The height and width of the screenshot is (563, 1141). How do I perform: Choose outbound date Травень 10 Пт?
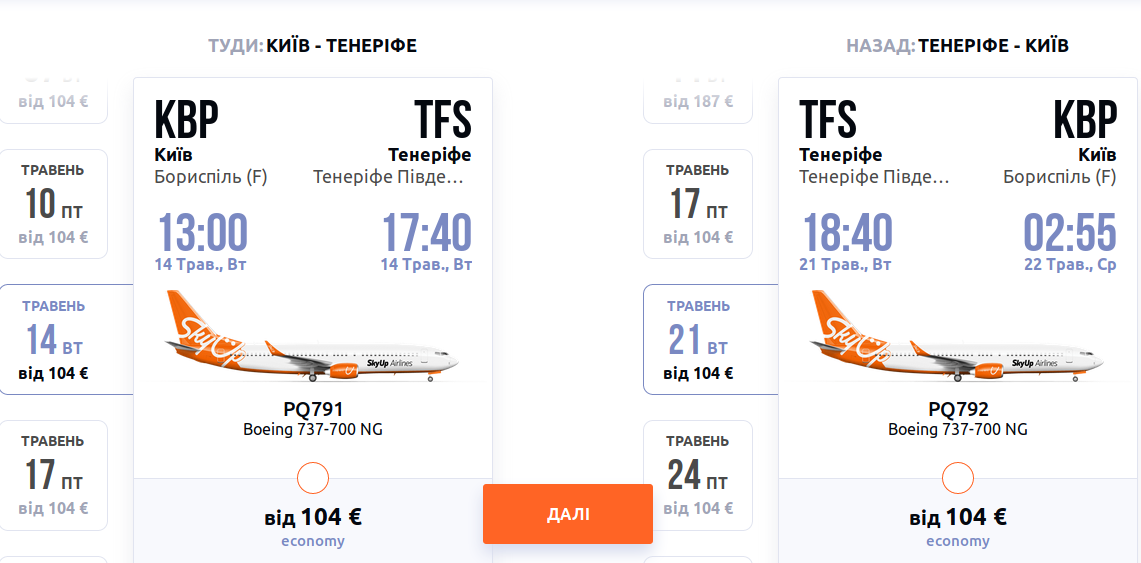point(54,203)
